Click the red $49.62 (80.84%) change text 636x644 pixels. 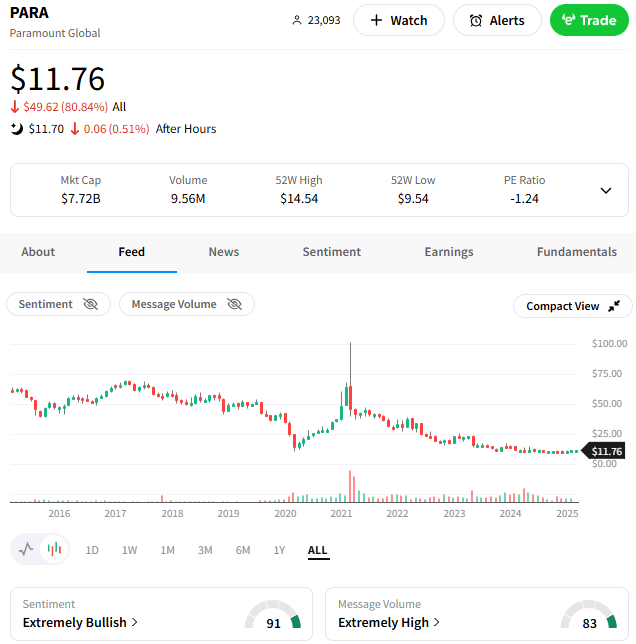(65, 107)
